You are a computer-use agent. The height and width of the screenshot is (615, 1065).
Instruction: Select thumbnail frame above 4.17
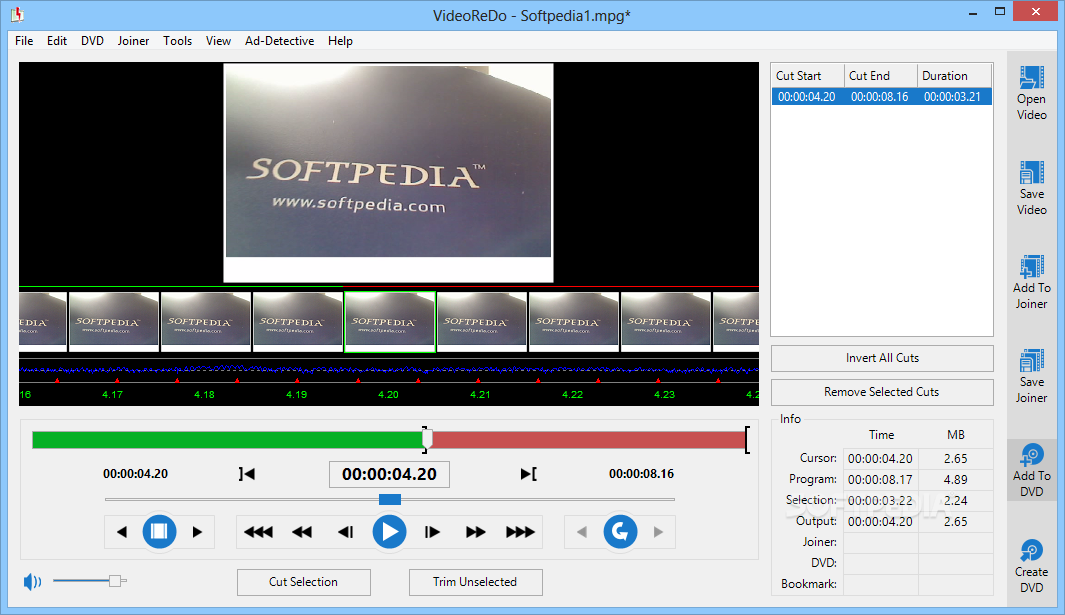point(114,322)
